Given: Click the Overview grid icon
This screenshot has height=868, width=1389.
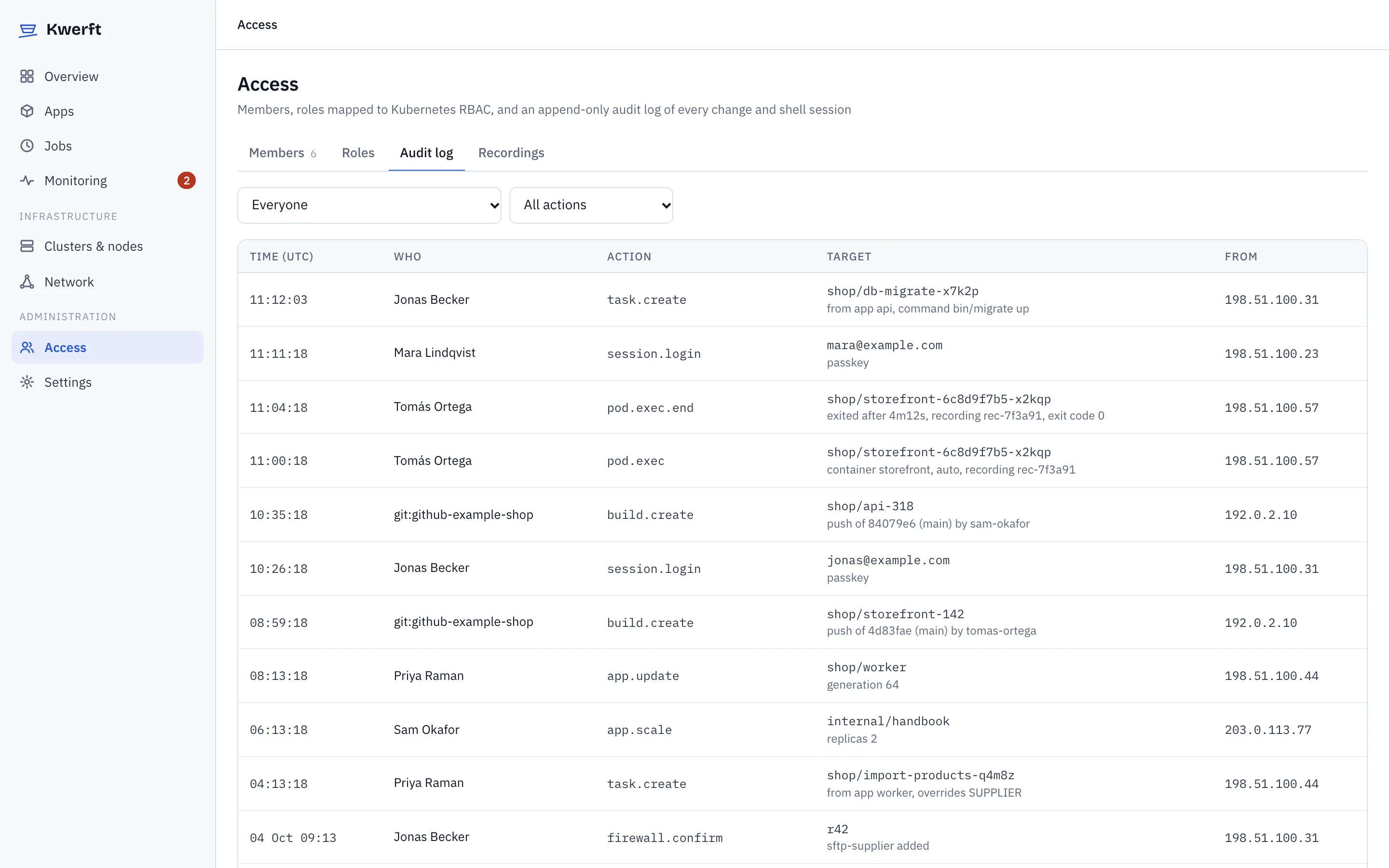Looking at the screenshot, I should click(27, 76).
